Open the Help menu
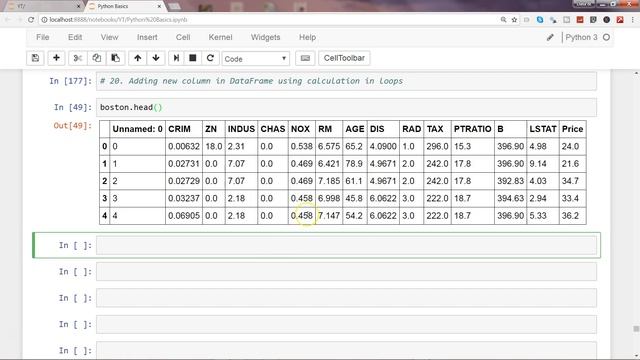 coord(307,37)
